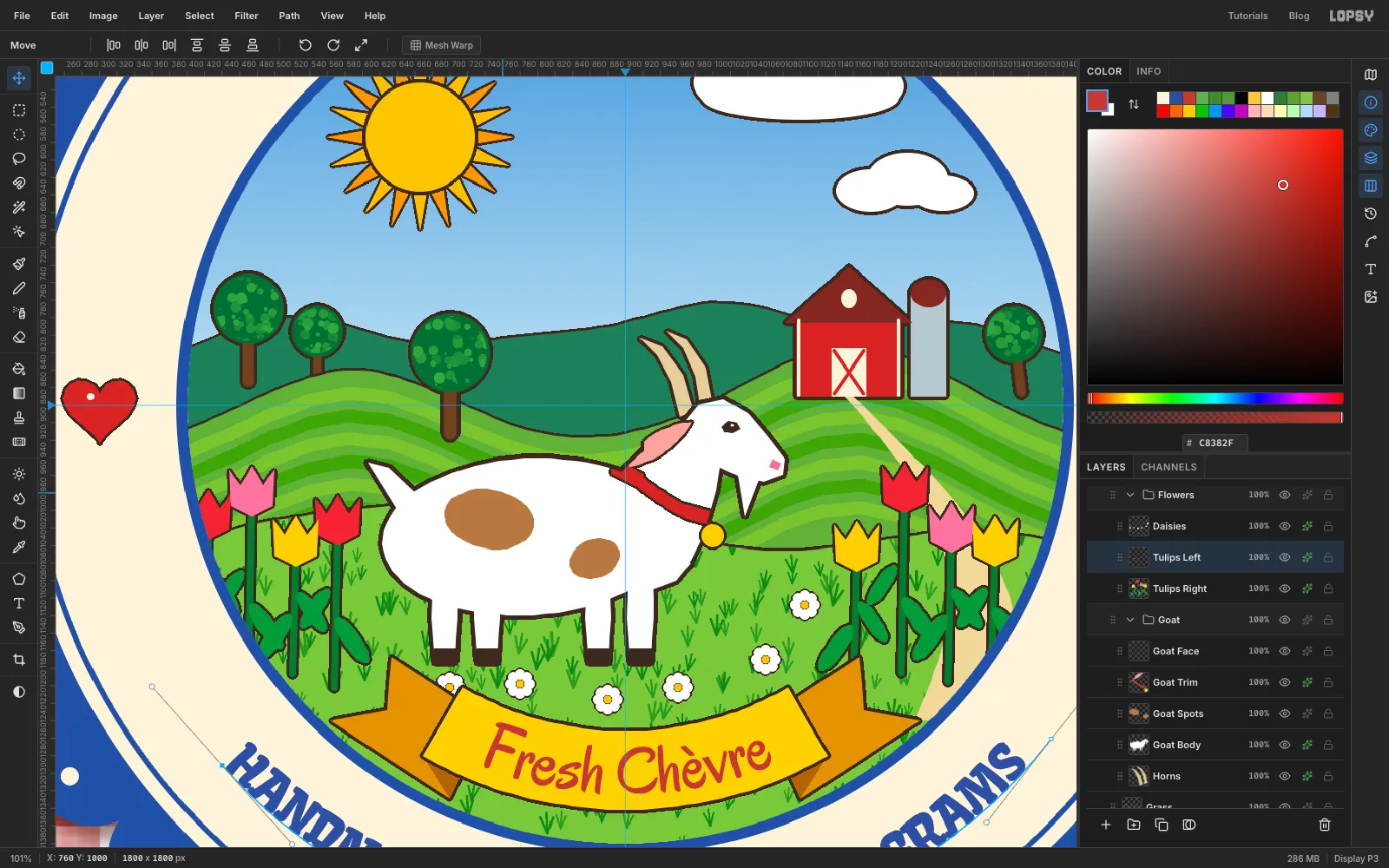This screenshot has width=1389, height=868.
Task: Switch to the Info tab
Action: (x=1149, y=71)
